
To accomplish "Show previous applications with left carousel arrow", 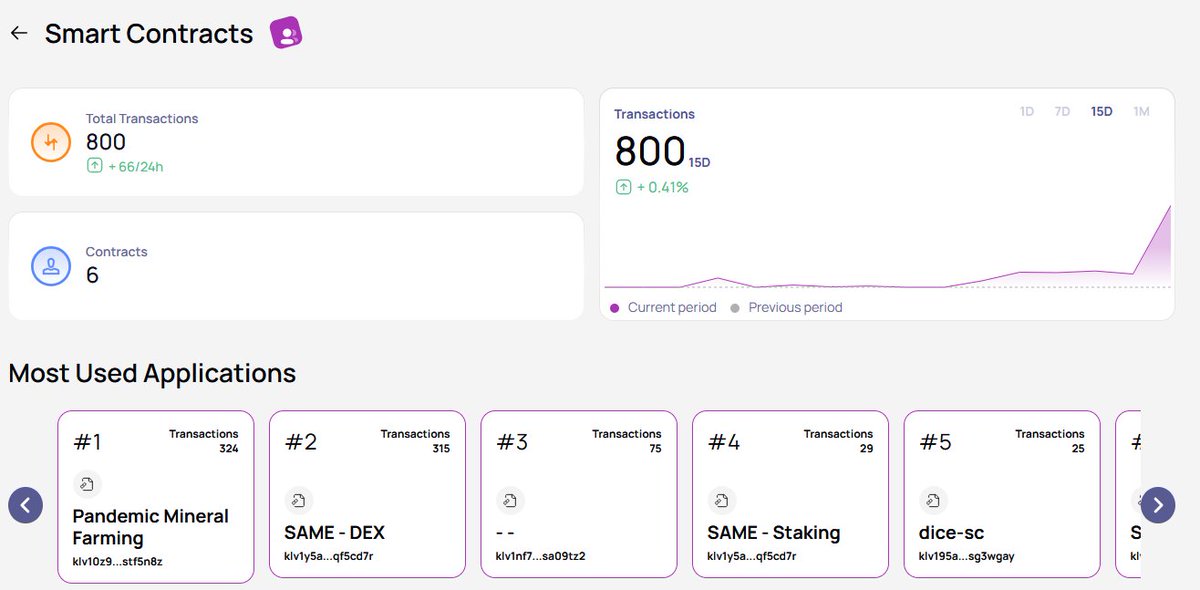I will click(26, 505).
